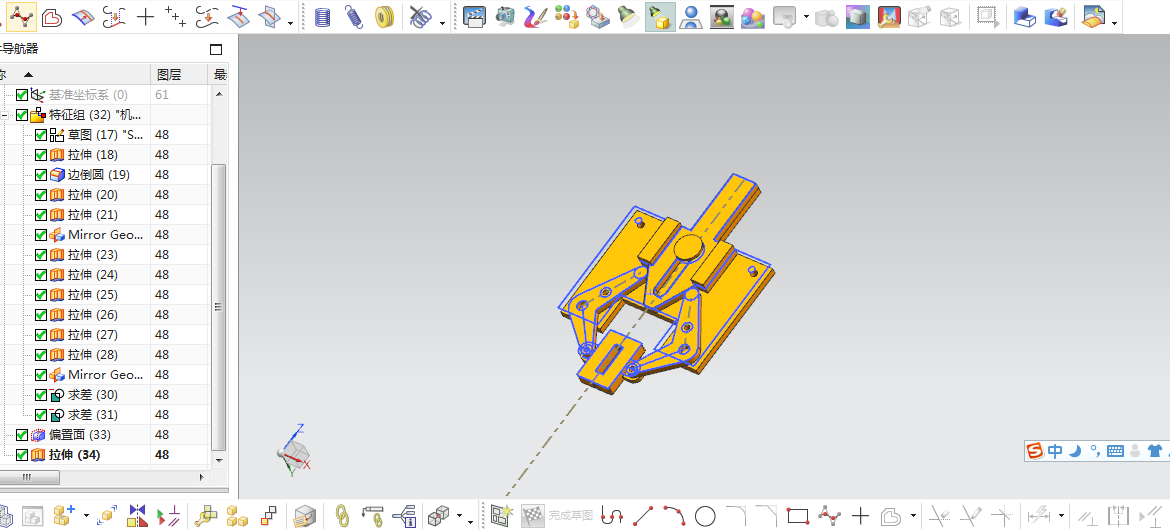Click the colored balls materials icon
Image resolution: width=1170 pixels, height=530 pixels.
(567, 16)
